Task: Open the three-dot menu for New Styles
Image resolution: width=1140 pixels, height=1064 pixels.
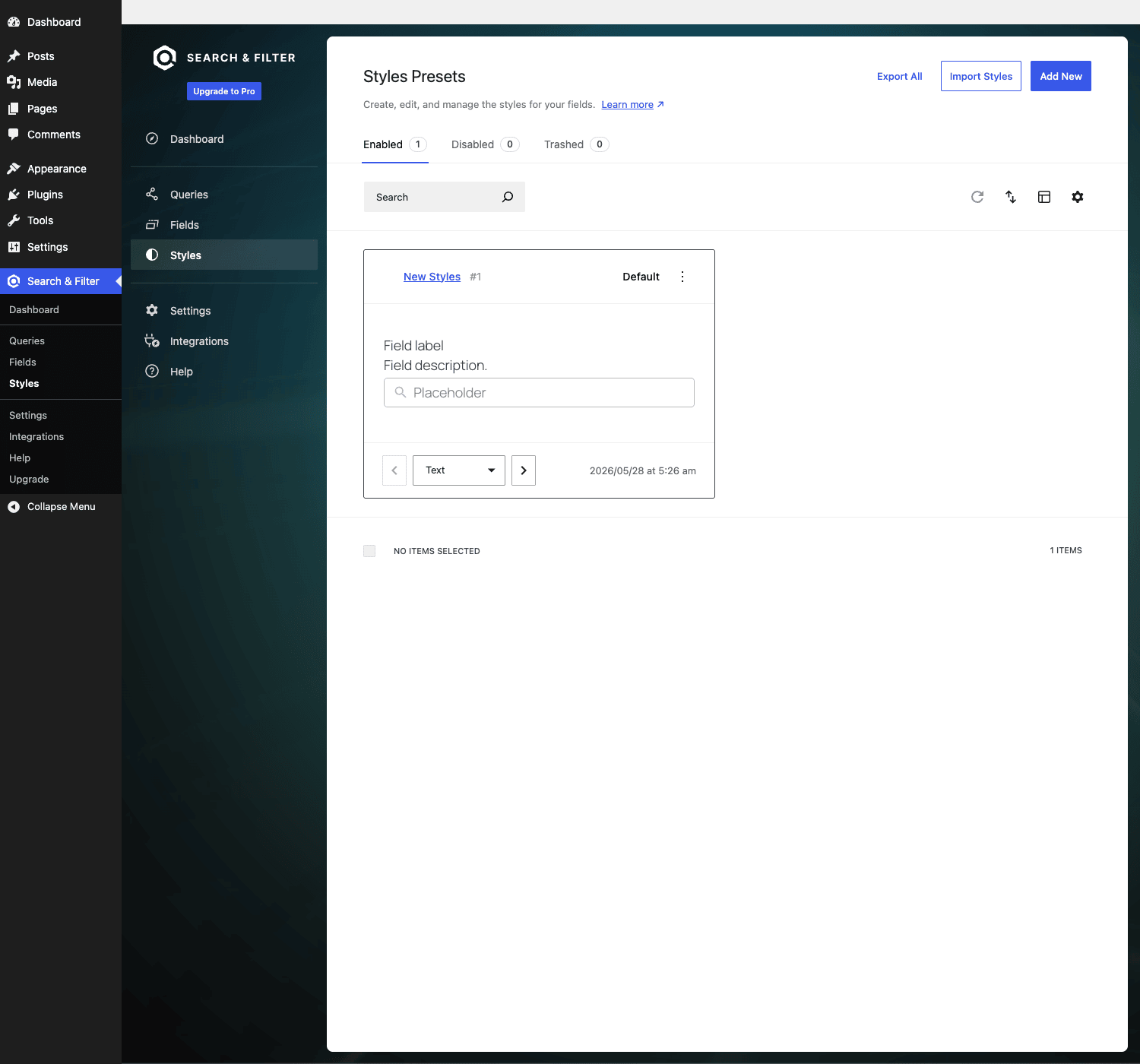Action: pos(682,277)
